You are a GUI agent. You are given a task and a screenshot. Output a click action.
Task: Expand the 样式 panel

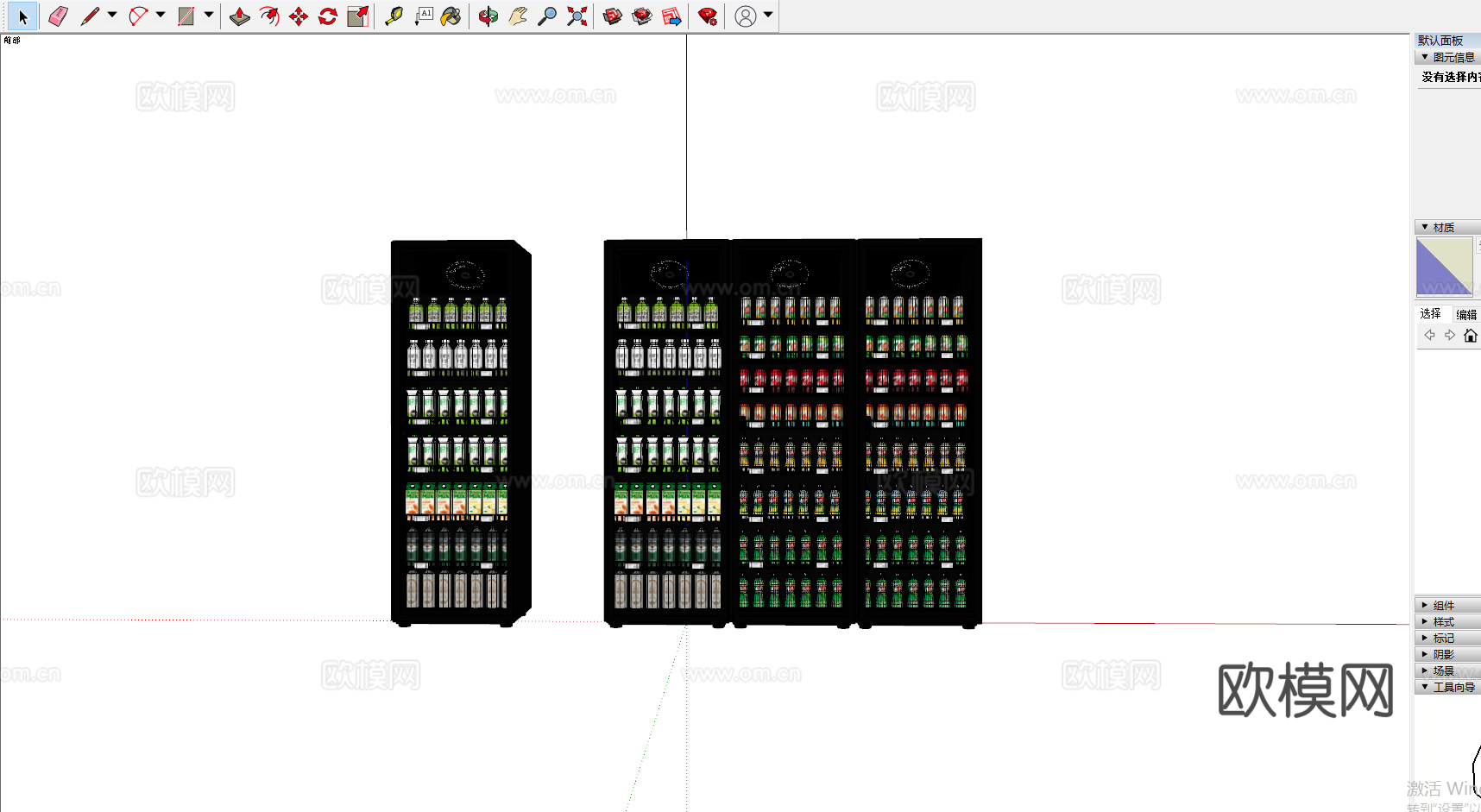1448,621
